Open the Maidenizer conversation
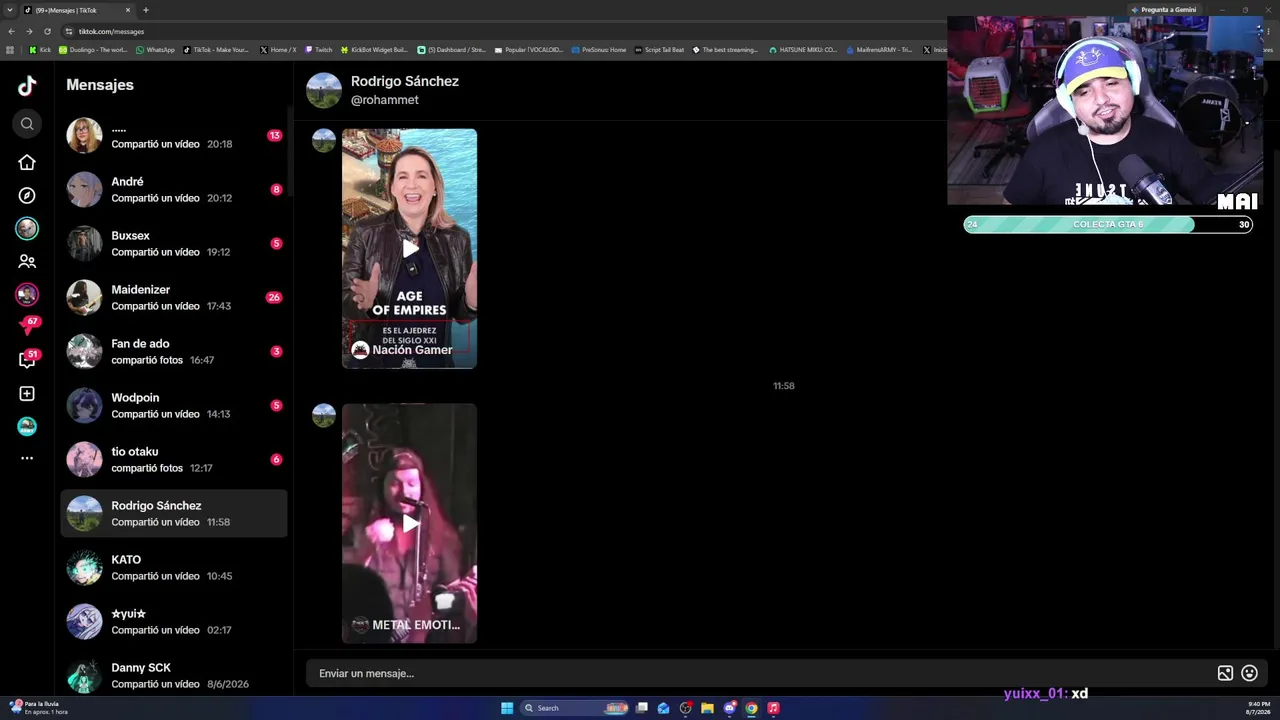1280x720 pixels. point(174,297)
